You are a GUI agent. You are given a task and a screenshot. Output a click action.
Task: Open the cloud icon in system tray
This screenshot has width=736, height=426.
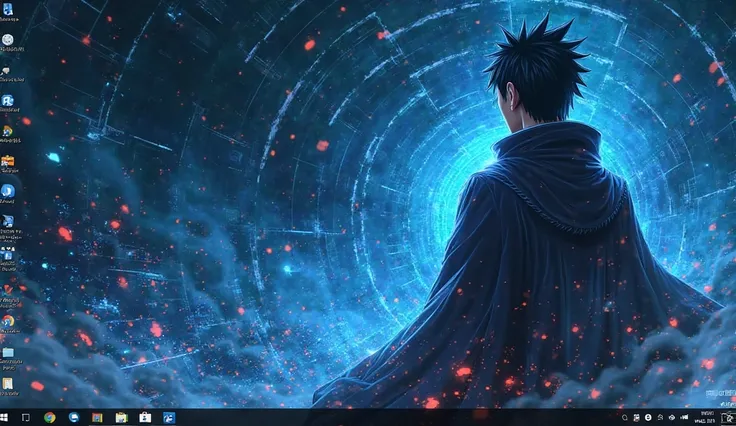coord(672,417)
